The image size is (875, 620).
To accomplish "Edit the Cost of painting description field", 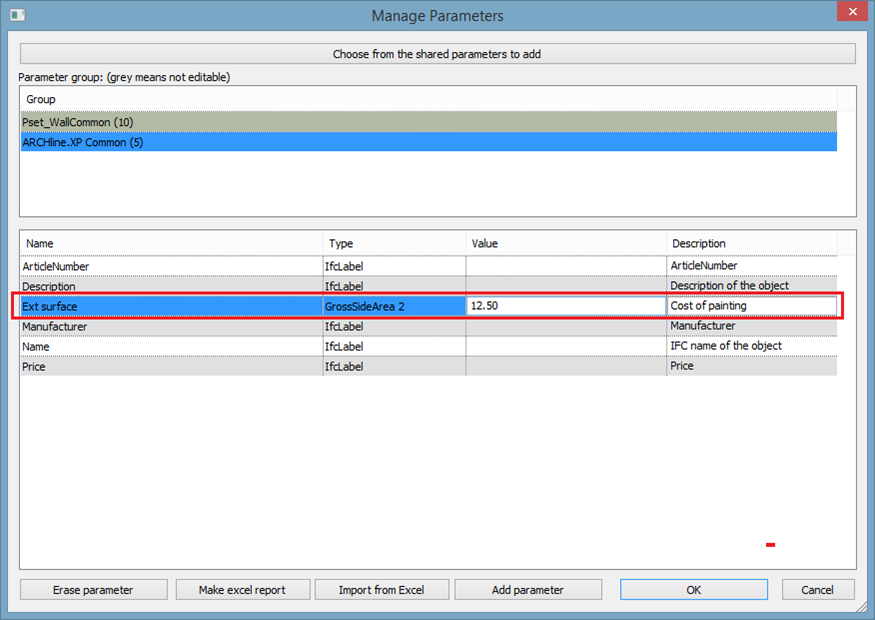I will [x=751, y=306].
